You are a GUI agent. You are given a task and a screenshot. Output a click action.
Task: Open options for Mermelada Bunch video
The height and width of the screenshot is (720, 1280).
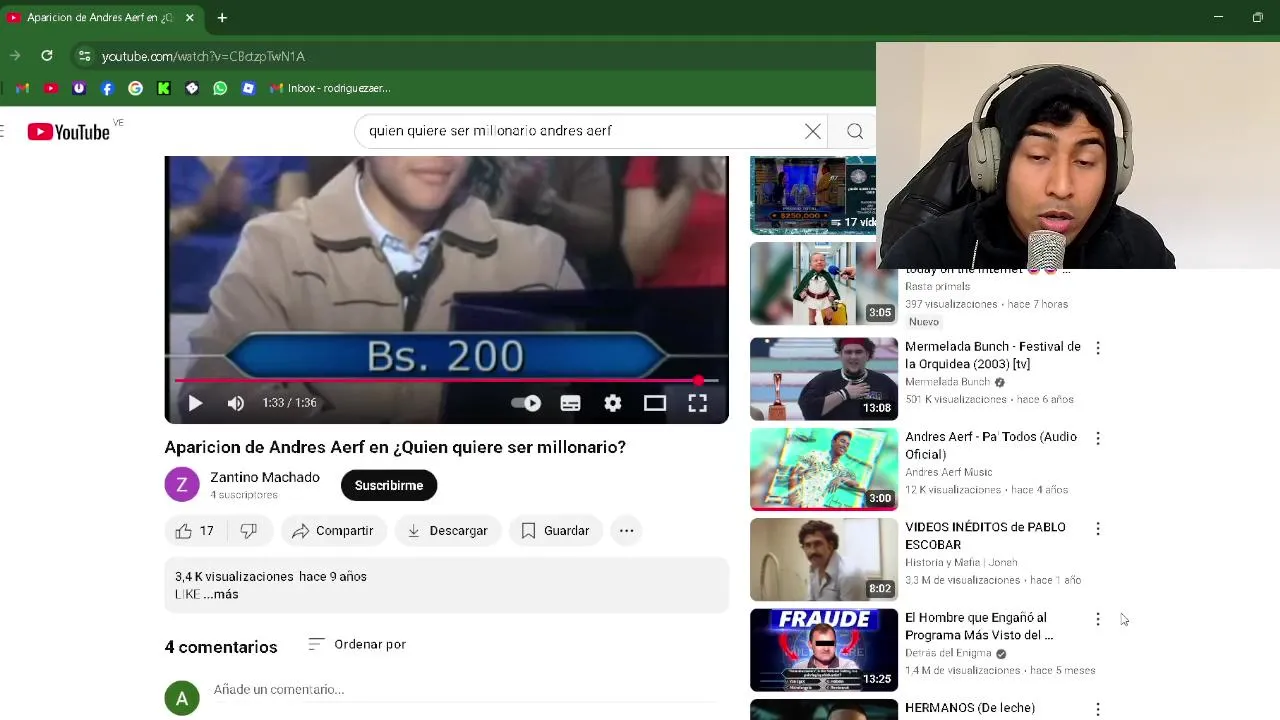point(1098,348)
